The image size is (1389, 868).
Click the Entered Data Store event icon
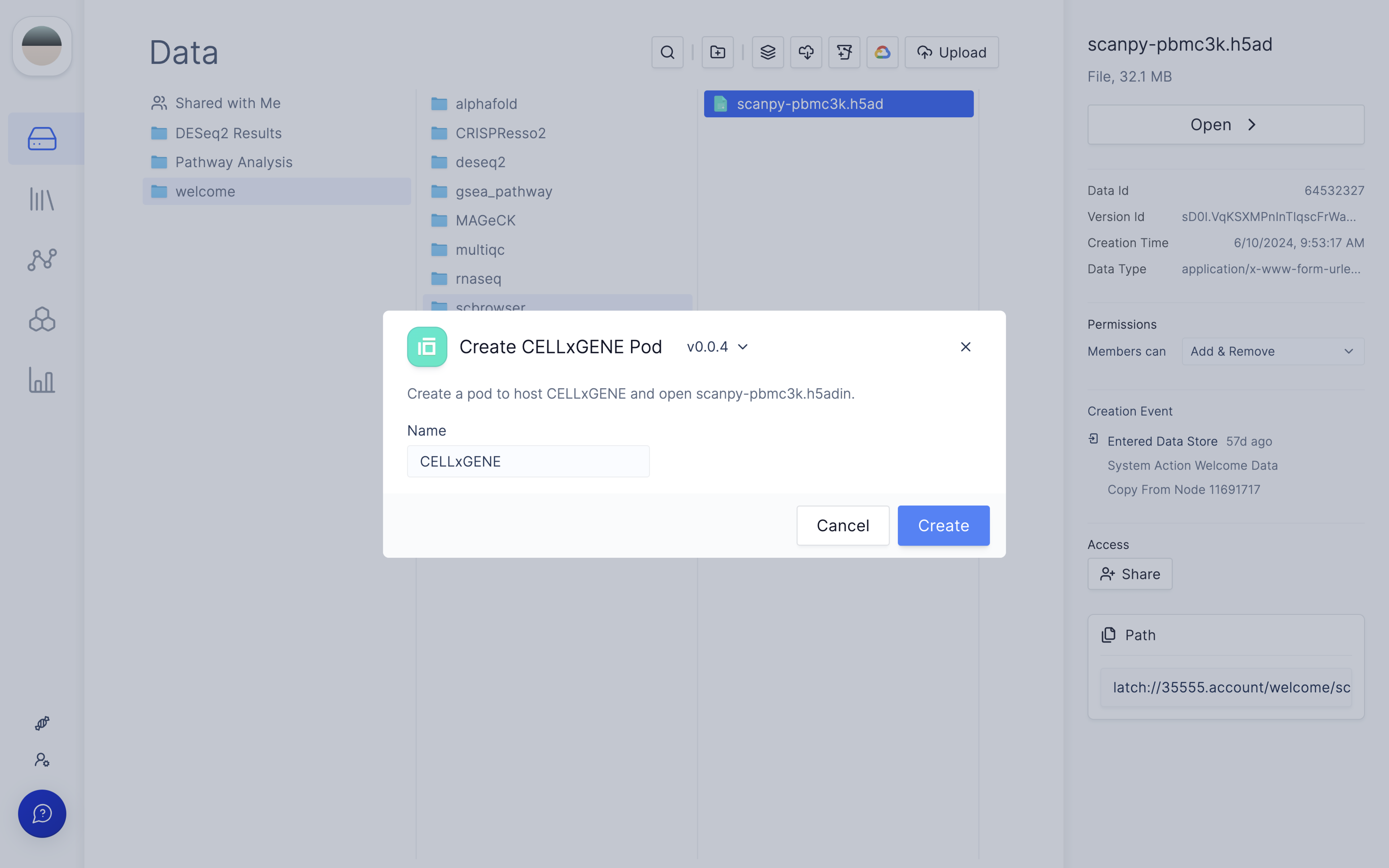pos(1093,439)
